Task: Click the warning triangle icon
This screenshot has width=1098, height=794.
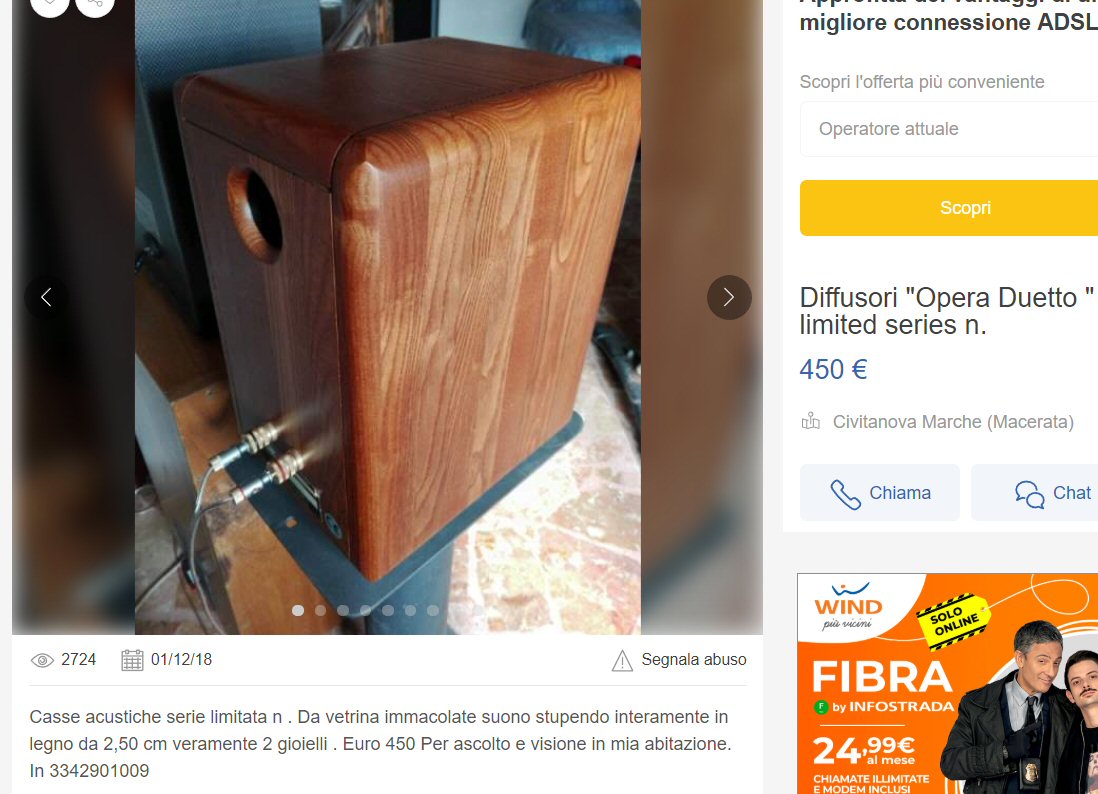Action: click(622, 660)
